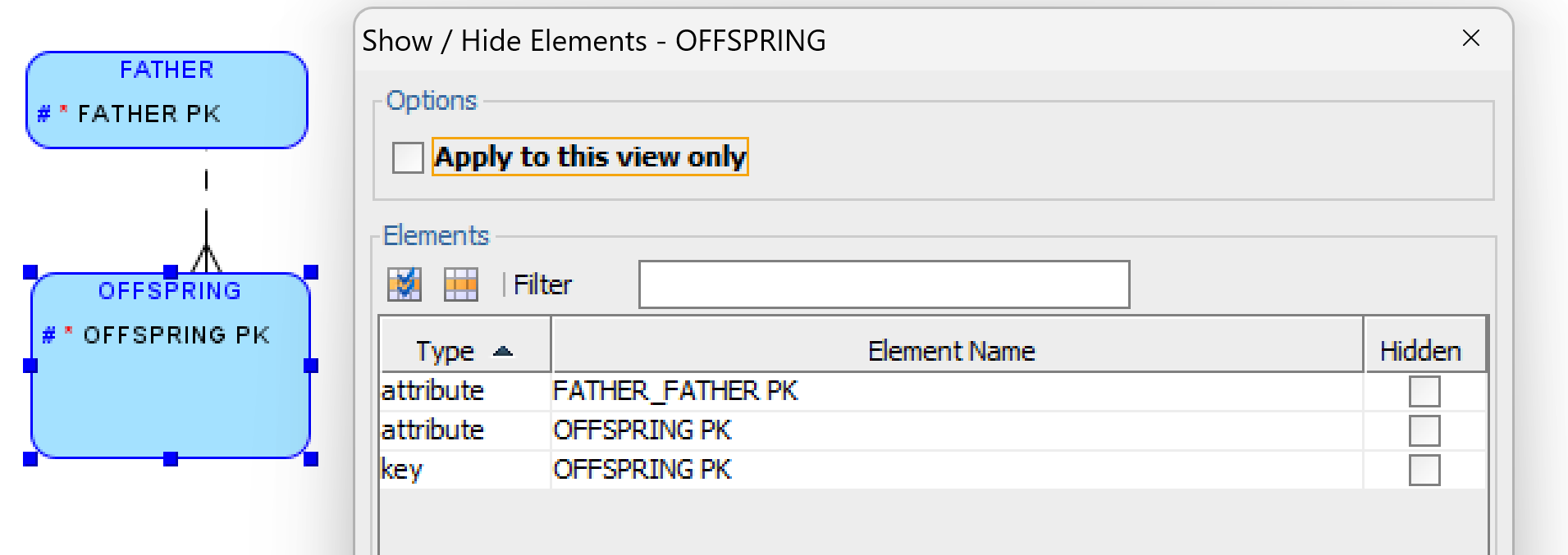The image size is (1568, 555).
Task: Enable the 'Apply to this view only' checkbox
Action: 408,157
